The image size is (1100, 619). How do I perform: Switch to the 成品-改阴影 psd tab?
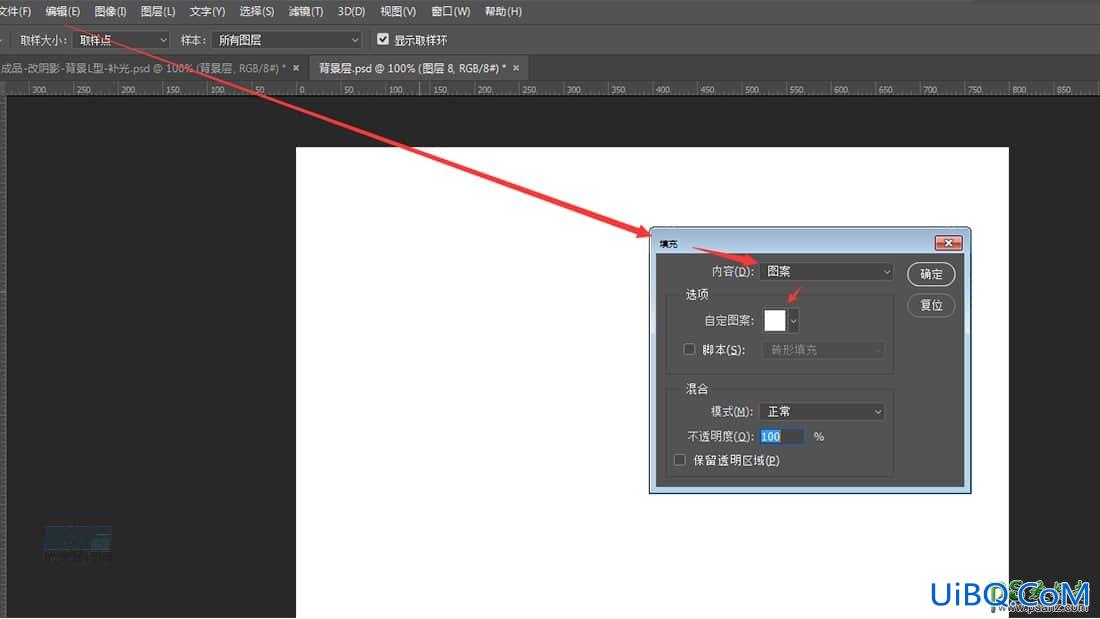143,68
